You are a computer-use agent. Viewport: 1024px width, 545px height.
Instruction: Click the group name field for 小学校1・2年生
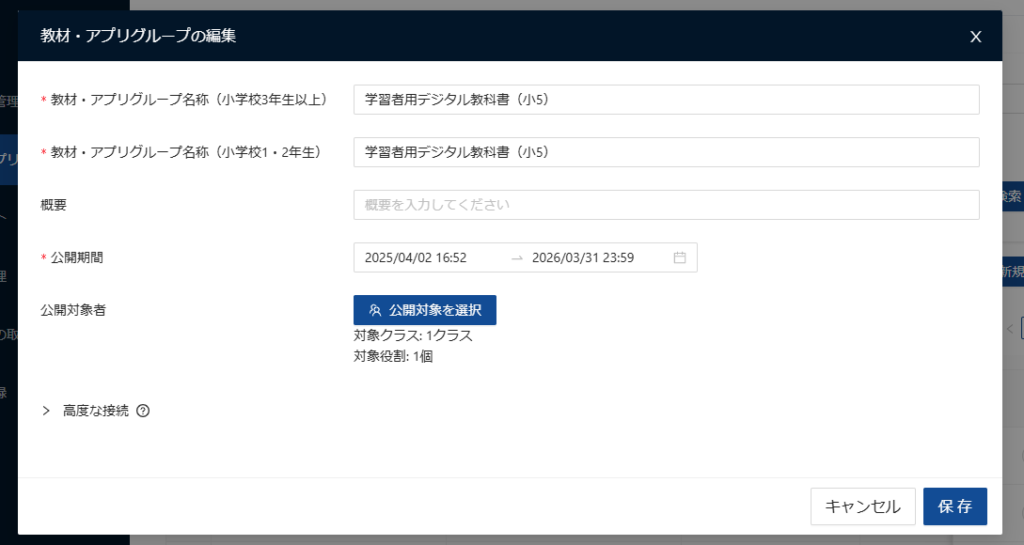coord(666,152)
